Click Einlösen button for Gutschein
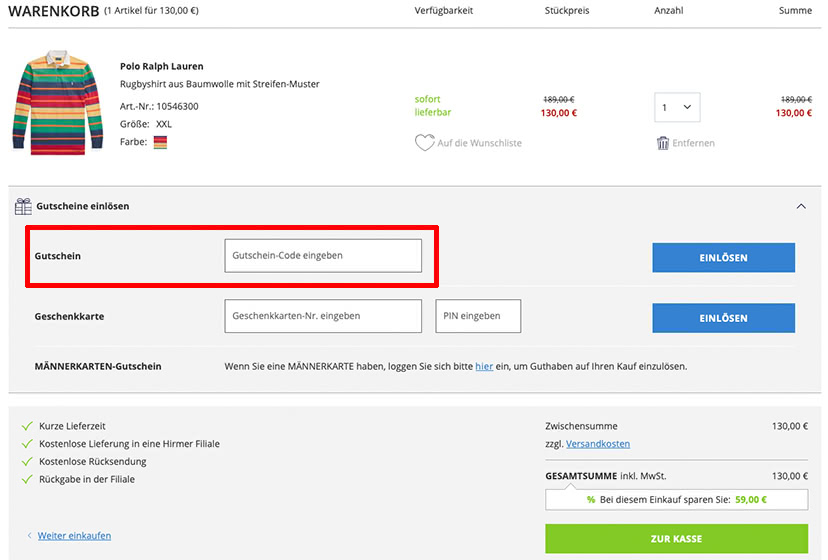This screenshot has width=828, height=560. click(723, 258)
